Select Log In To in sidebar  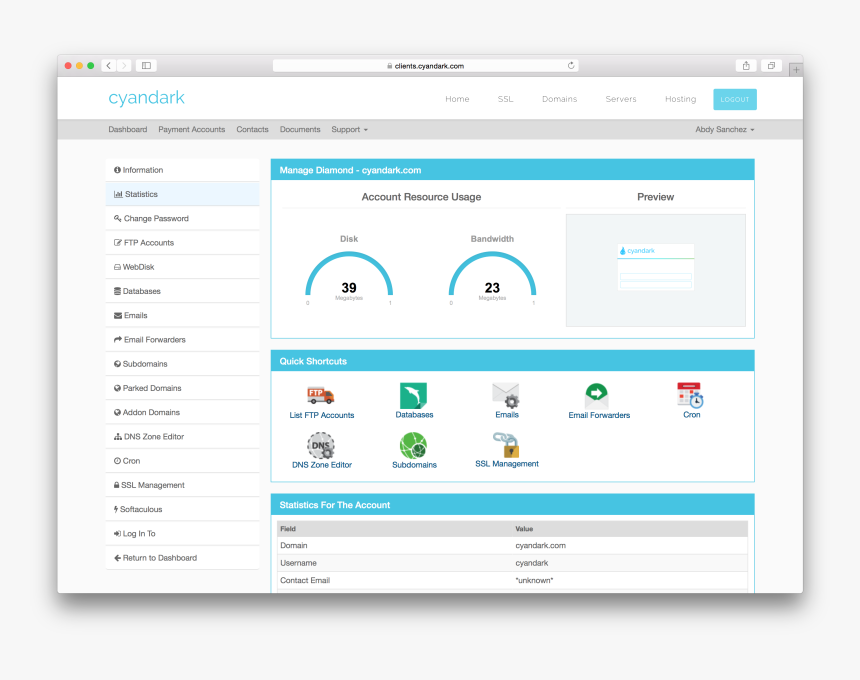click(183, 534)
